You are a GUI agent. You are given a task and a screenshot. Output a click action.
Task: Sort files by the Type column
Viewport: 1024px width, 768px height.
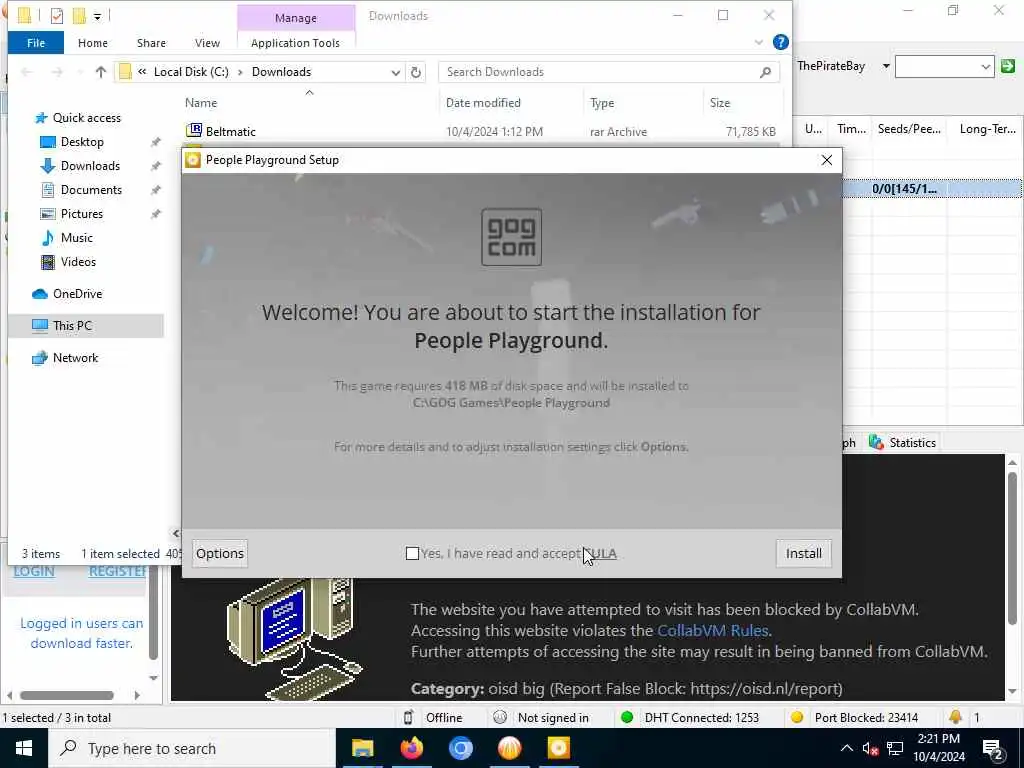pyautogui.click(x=602, y=103)
